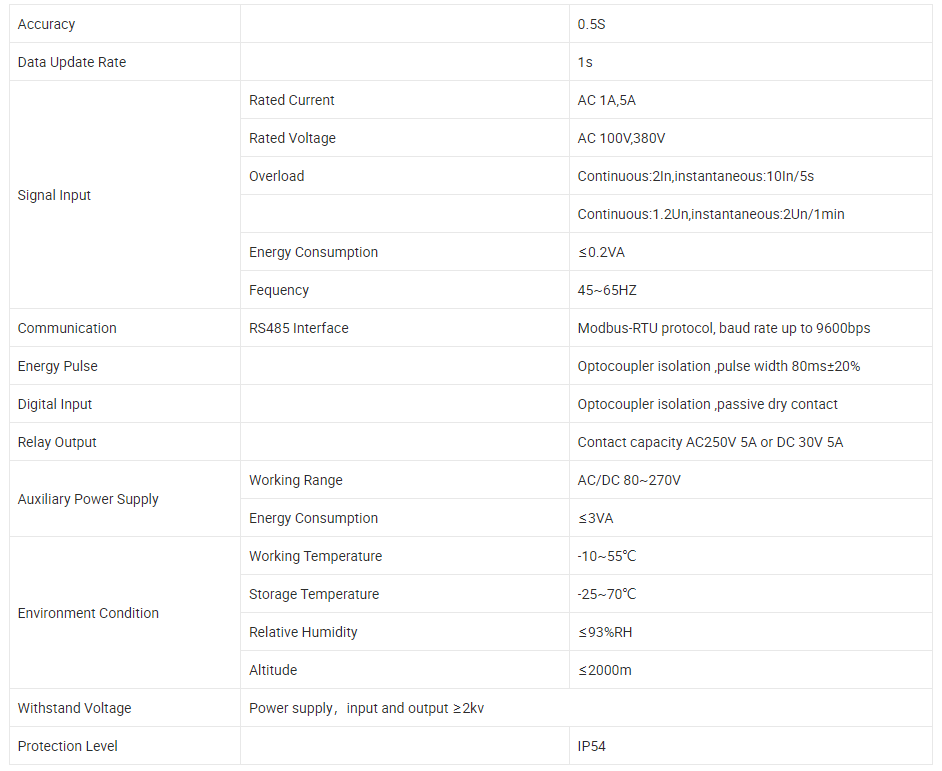Screen dimensions: 942x771
Task: Select the Storage Temperature cell
Action: pos(405,594)
